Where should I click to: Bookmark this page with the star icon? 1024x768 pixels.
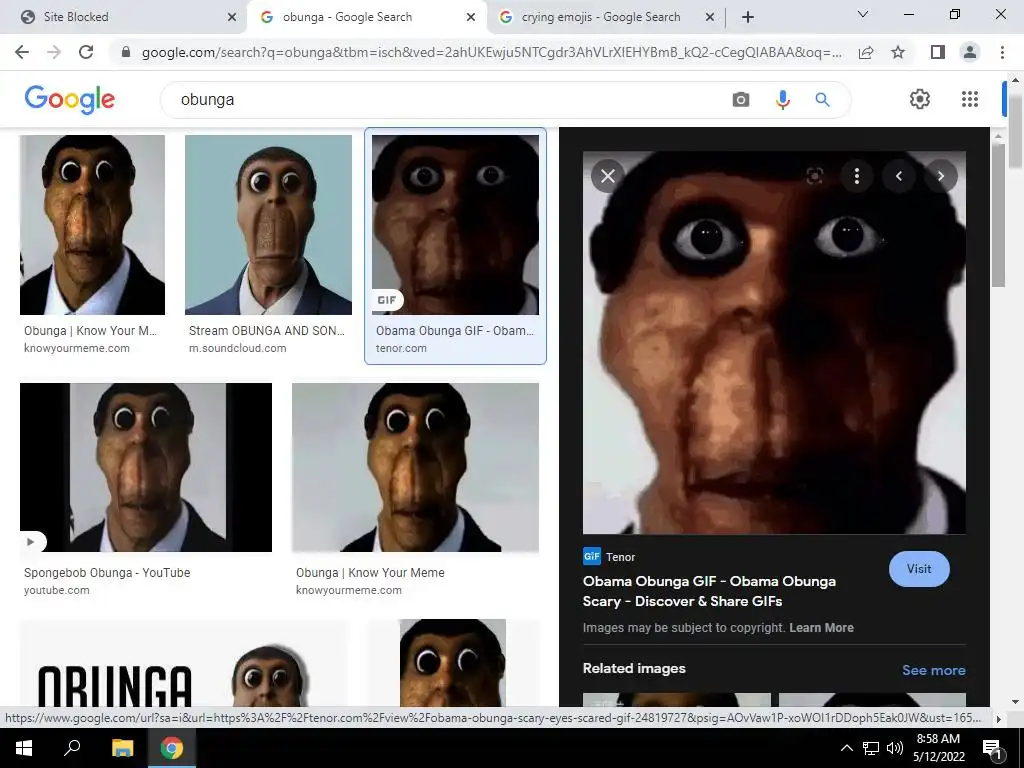coord(898,52)
